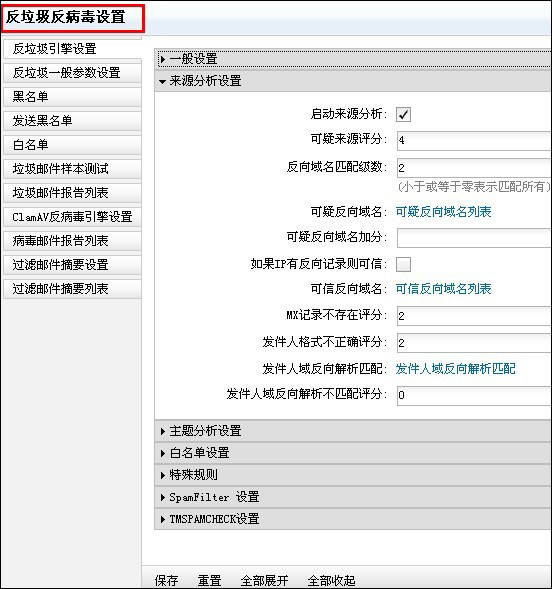Click the 全部展开 button
This screenshot has width=552, height=589.
pos(264,580)
